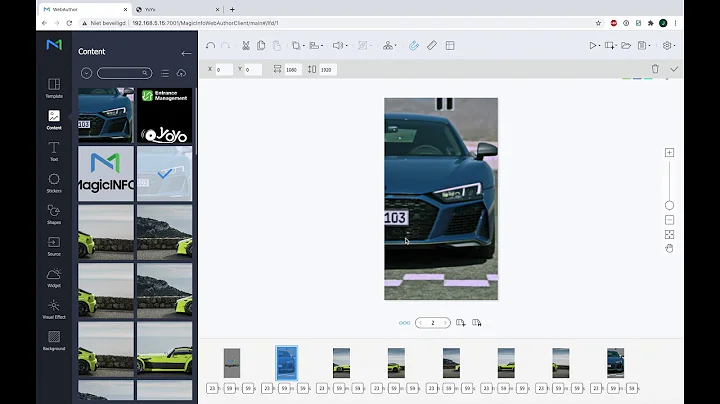Open the Widget panel
The height and width of the screenshot is (404, 720).
pos(54,277)
